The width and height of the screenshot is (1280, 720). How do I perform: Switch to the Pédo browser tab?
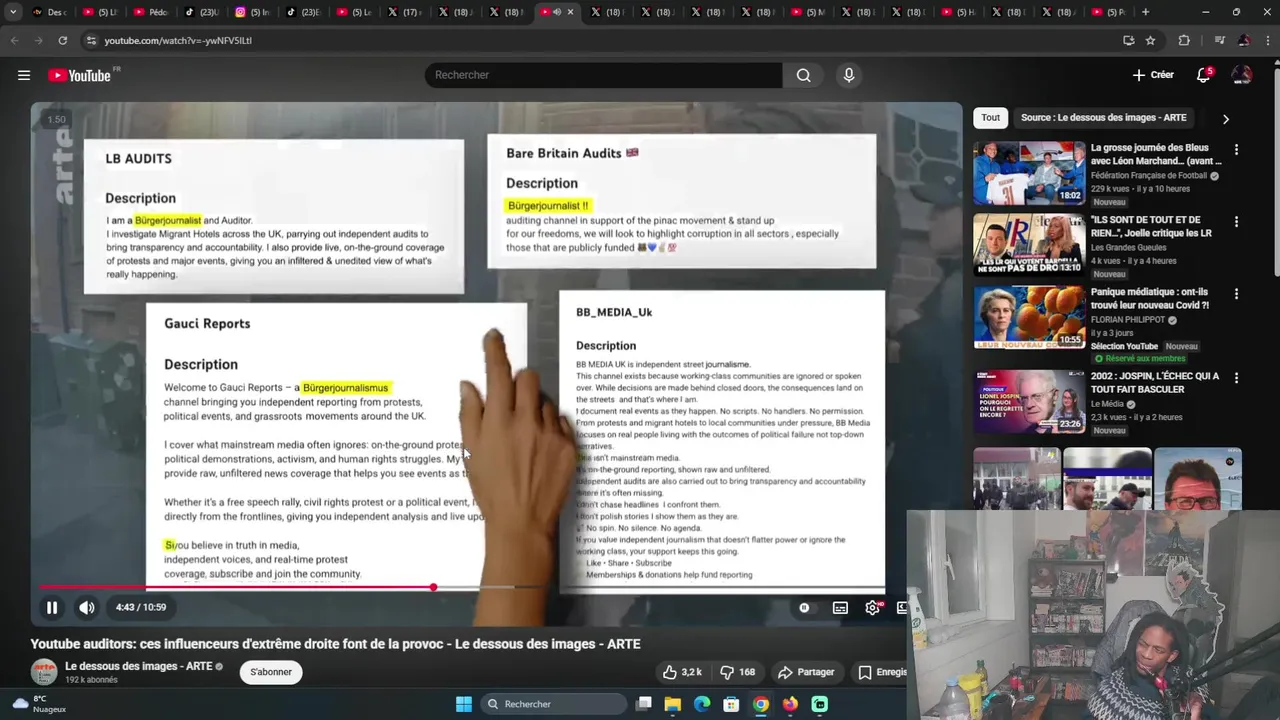(151, 12)
